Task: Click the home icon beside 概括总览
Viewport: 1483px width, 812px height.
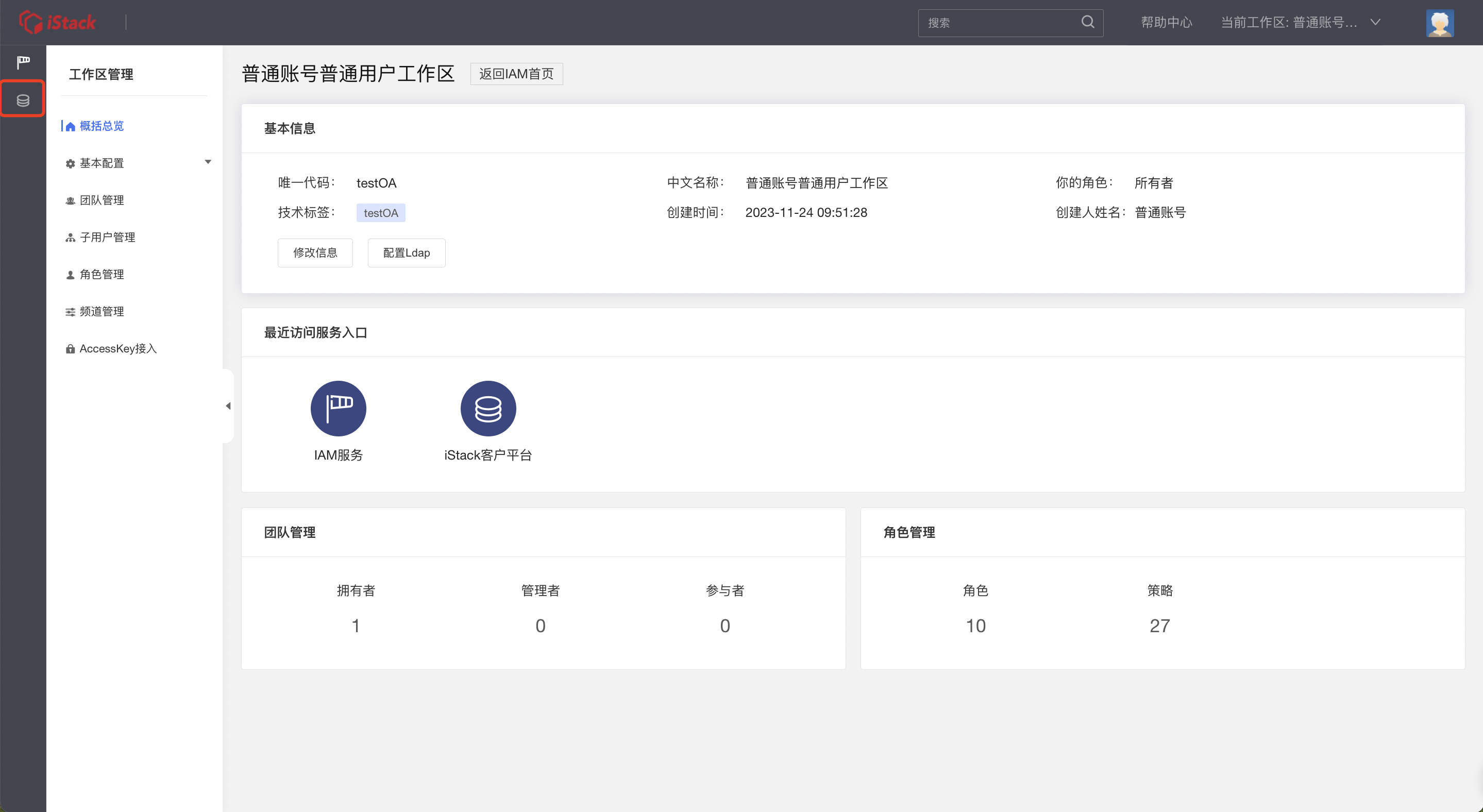Action: pos(70,127)
